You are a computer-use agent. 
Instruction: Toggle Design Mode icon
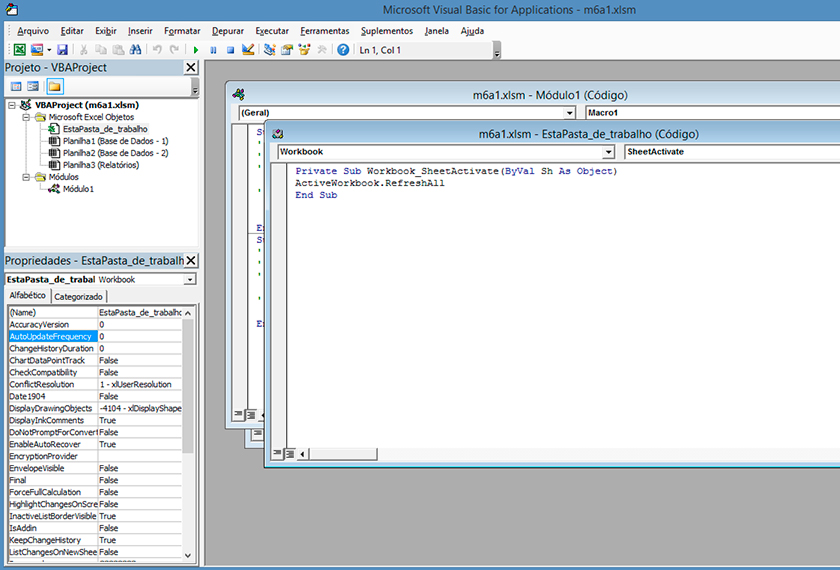[x=248, y=50]
